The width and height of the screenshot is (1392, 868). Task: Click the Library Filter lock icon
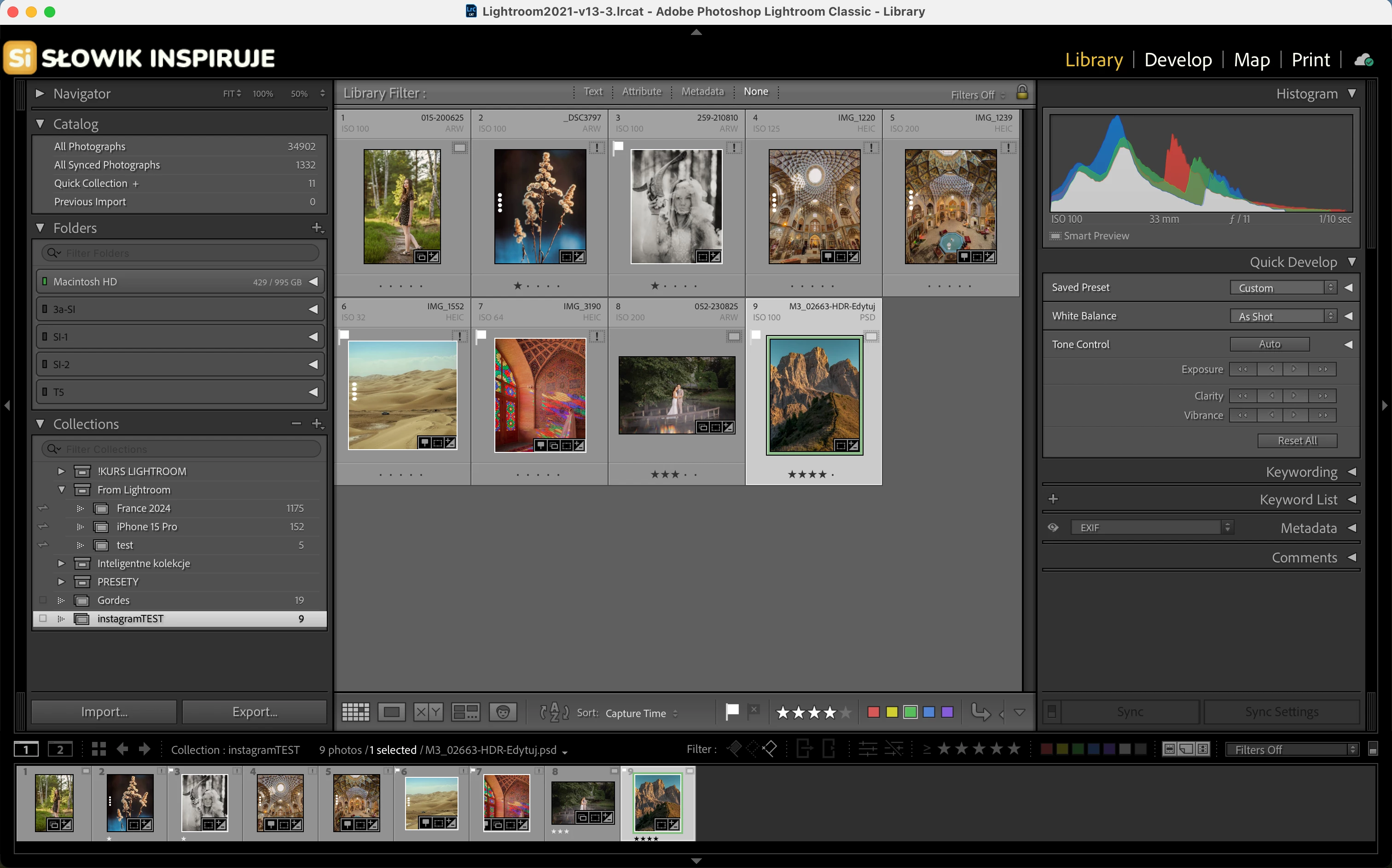[x=1022, y=93]
